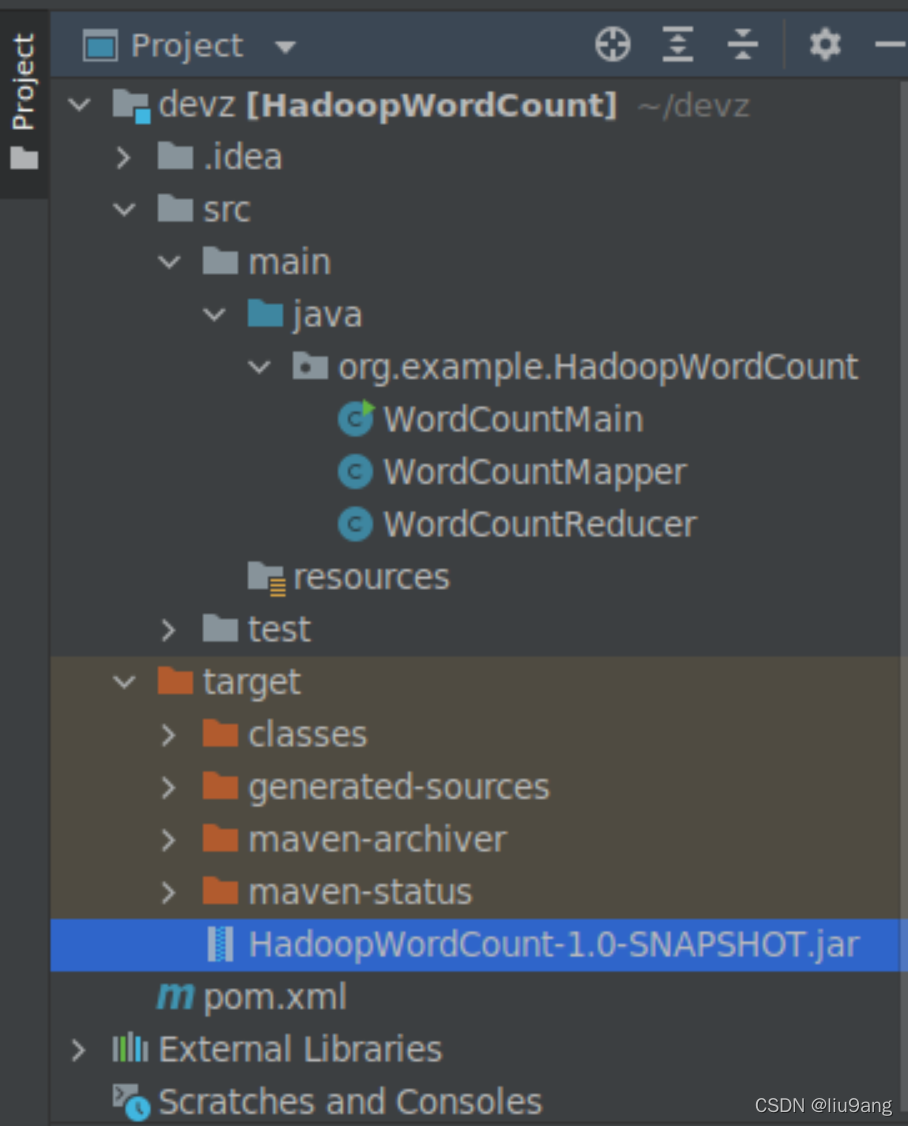Click the Project view title label

pyautogui.click(x=187, y=46)
